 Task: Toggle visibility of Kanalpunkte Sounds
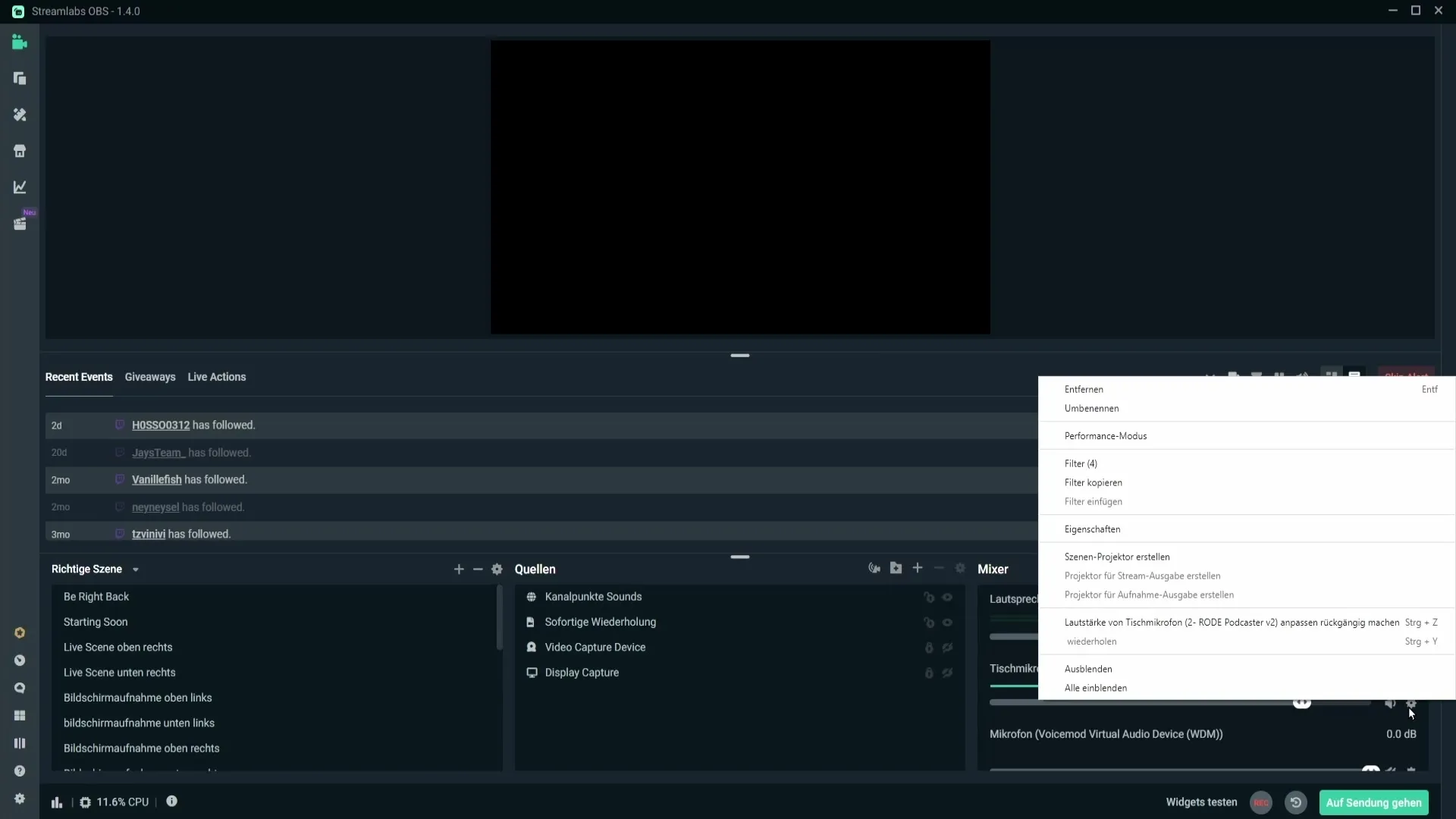coord(947,598)
